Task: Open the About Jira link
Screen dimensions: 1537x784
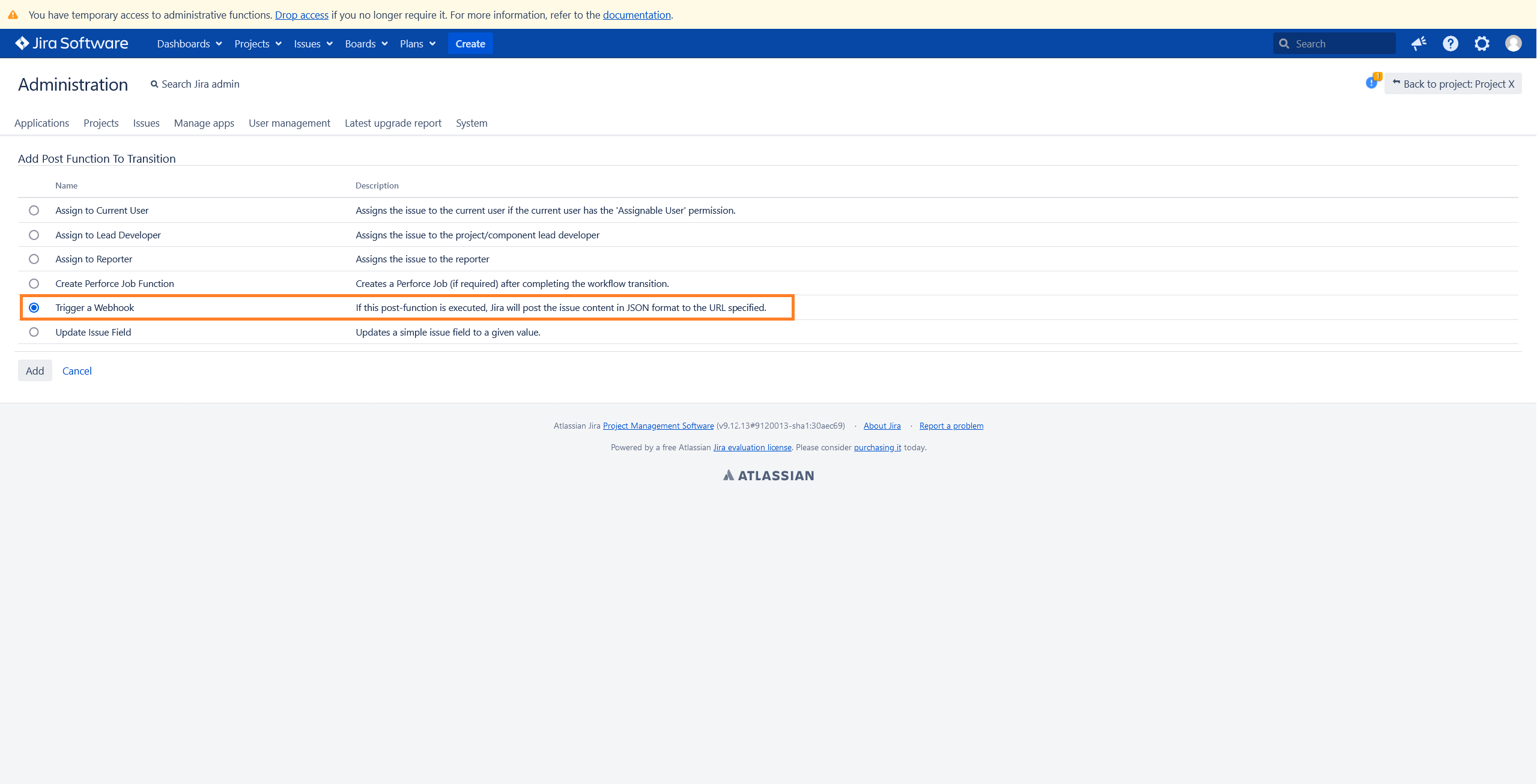Action: pos(882,426)
